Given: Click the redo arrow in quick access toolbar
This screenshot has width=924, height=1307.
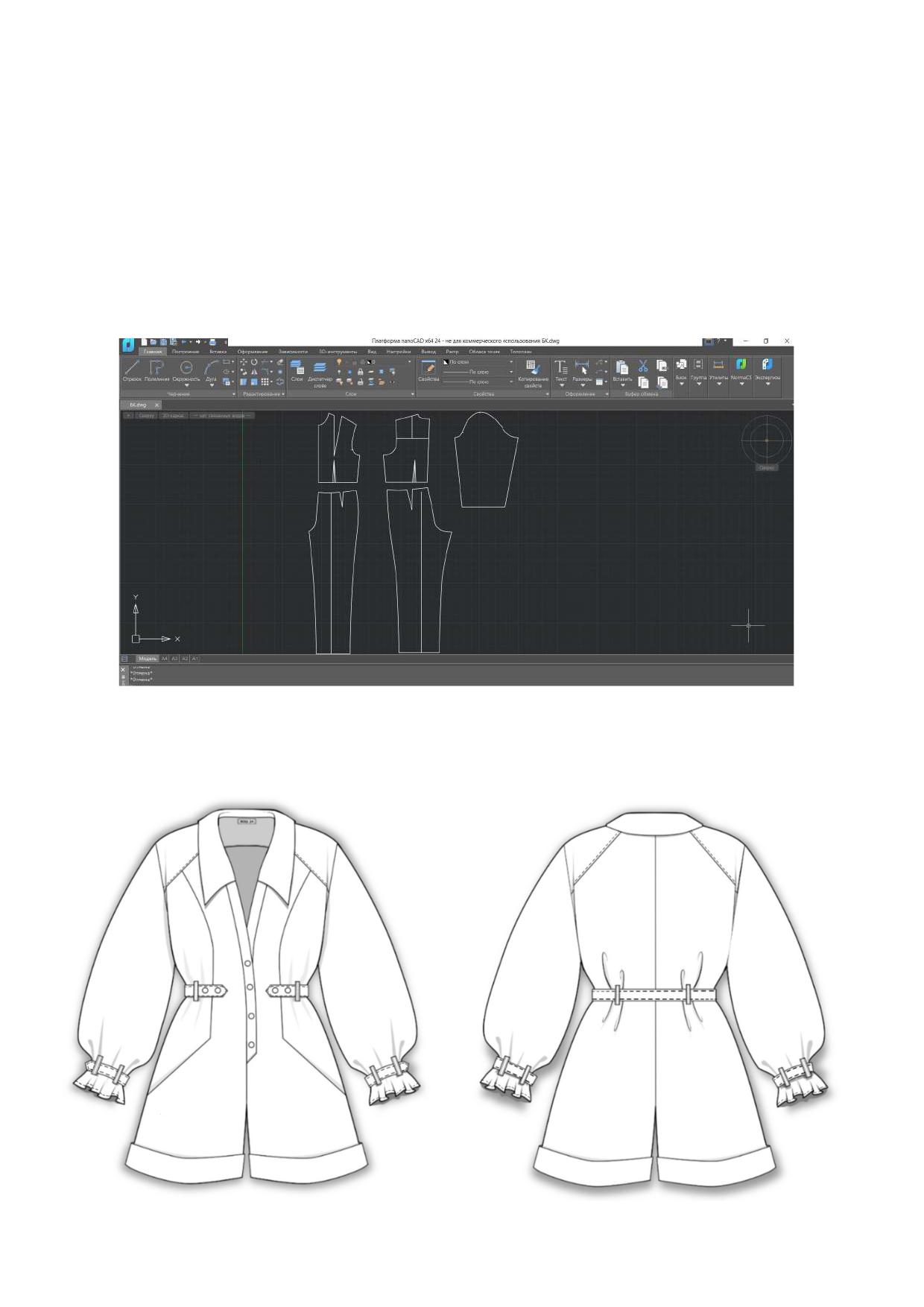Looking at the screenshot, I should pyautogui.click(x=198, y=342).
